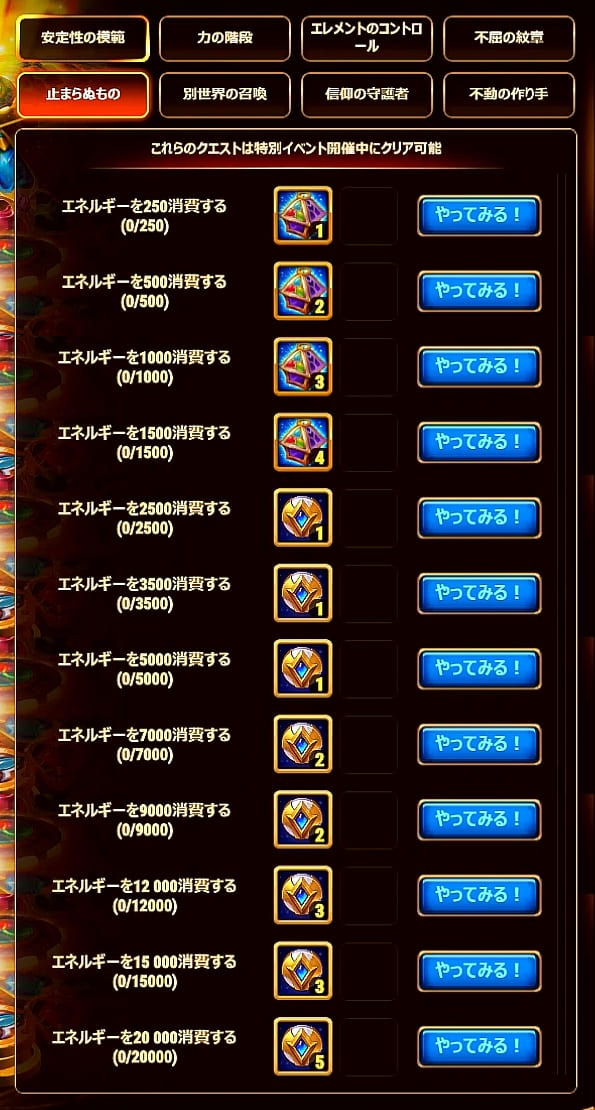This screenshot has width=595, height=1110.
Task: Select the 不動の作り手 tab
Action: coord(509,95)
